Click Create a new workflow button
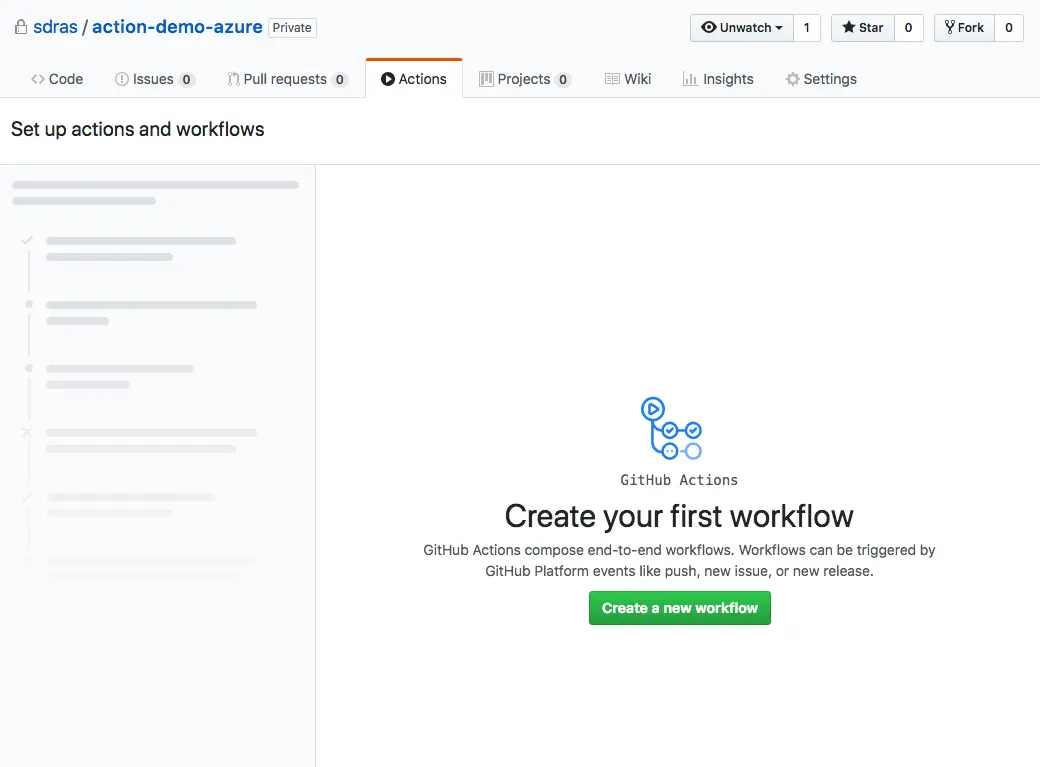1040x767 pixels. tap(680, 608)
